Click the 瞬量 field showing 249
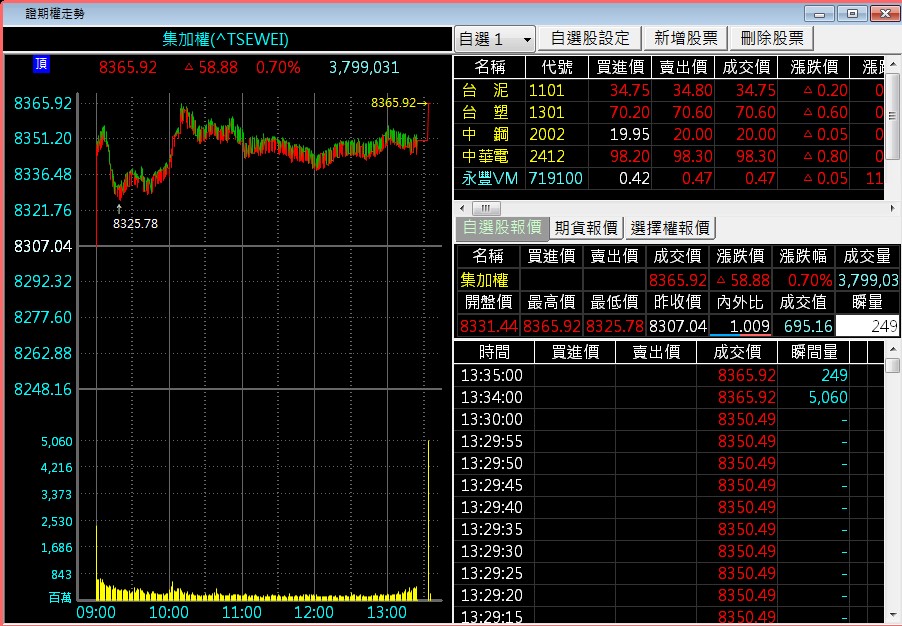This screenshot has width=902, height=626. [867, 326]
